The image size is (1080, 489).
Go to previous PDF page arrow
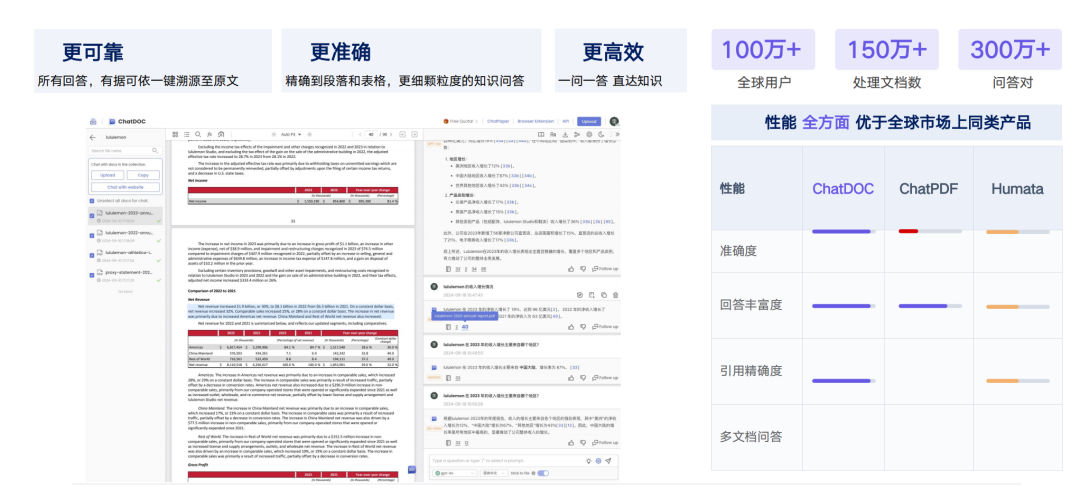360,134
